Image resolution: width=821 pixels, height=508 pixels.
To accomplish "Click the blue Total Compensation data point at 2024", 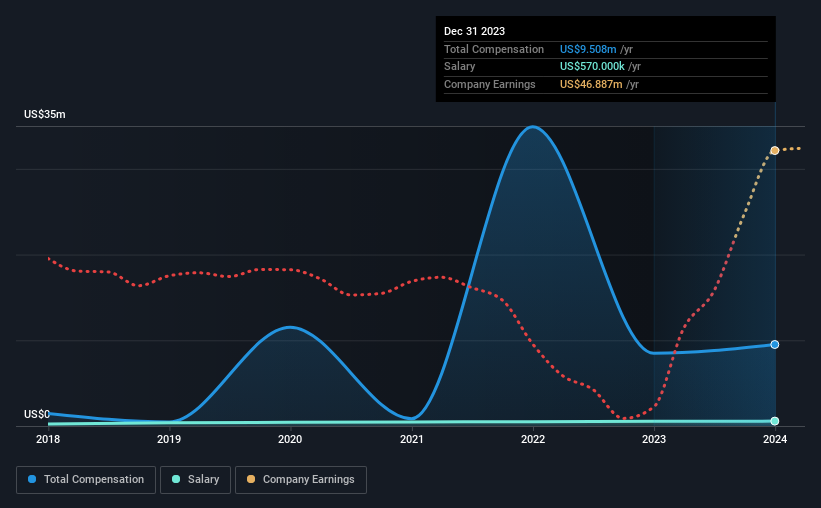I will (774, 345).
